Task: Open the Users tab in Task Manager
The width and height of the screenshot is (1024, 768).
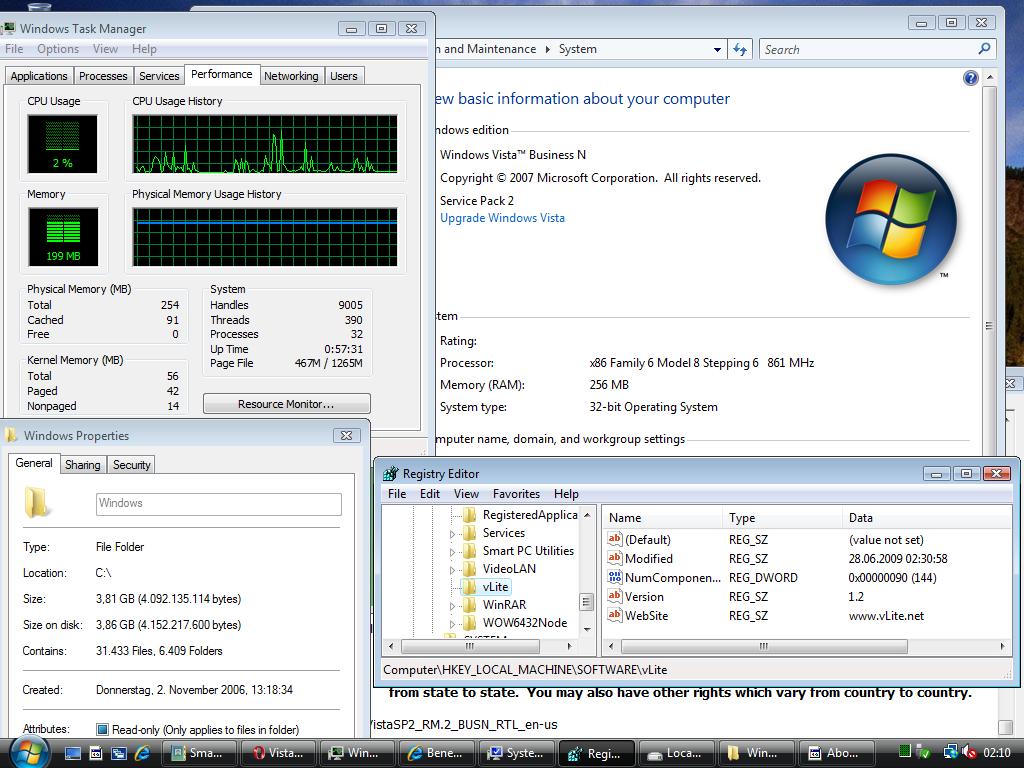Action: (344, 76)
